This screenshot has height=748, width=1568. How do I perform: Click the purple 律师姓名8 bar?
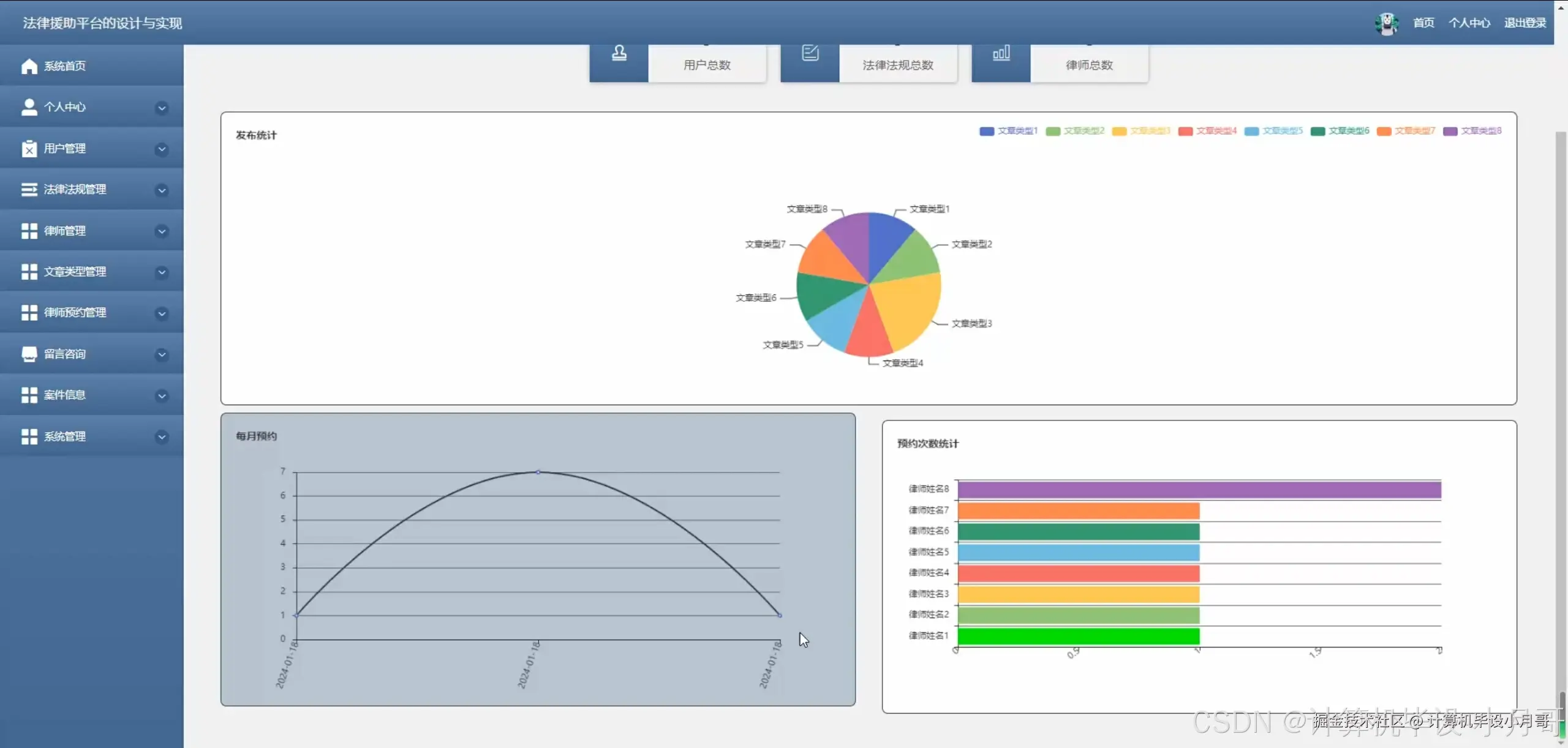coord(1199,490)
